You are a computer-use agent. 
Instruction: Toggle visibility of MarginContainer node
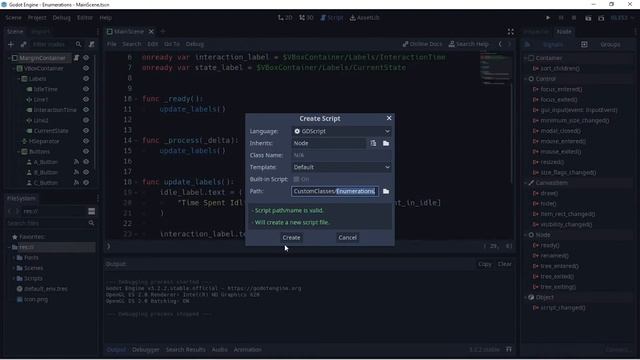(x=86, y=58)
